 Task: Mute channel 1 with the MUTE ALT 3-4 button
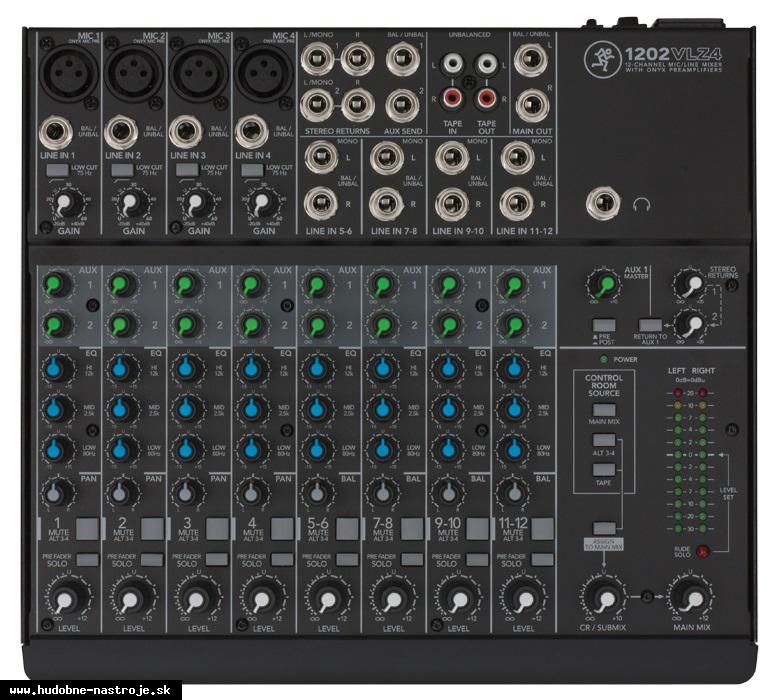coord(87,529)
